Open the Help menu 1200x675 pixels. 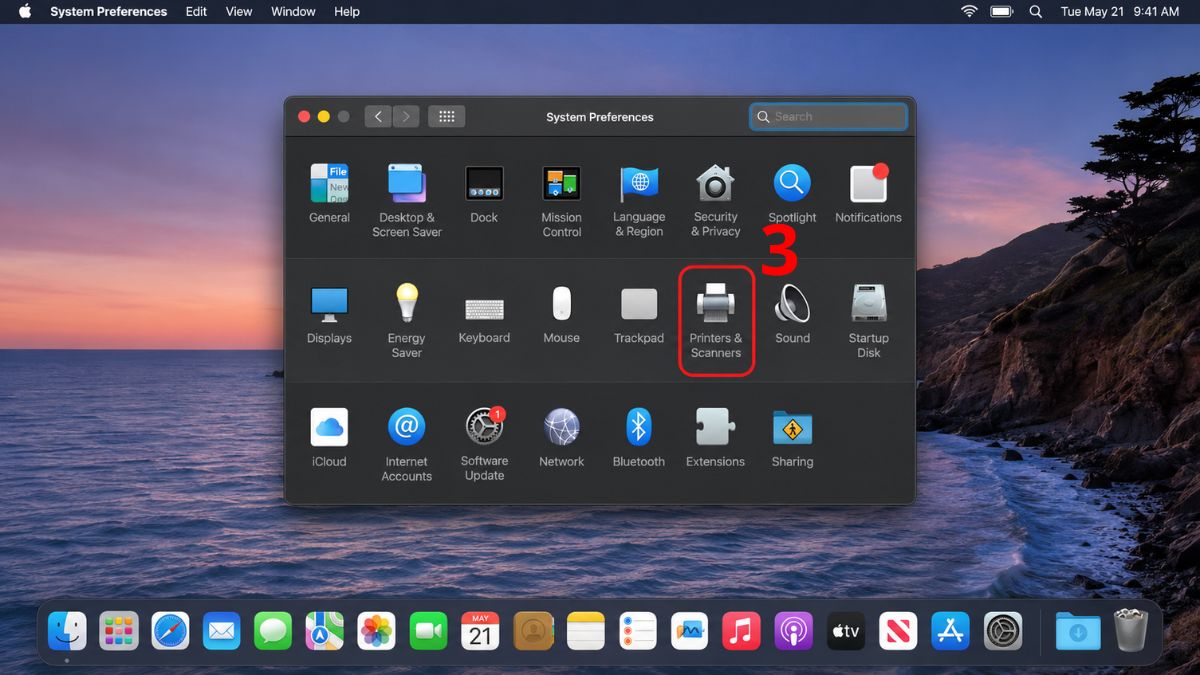coord(347,12)
